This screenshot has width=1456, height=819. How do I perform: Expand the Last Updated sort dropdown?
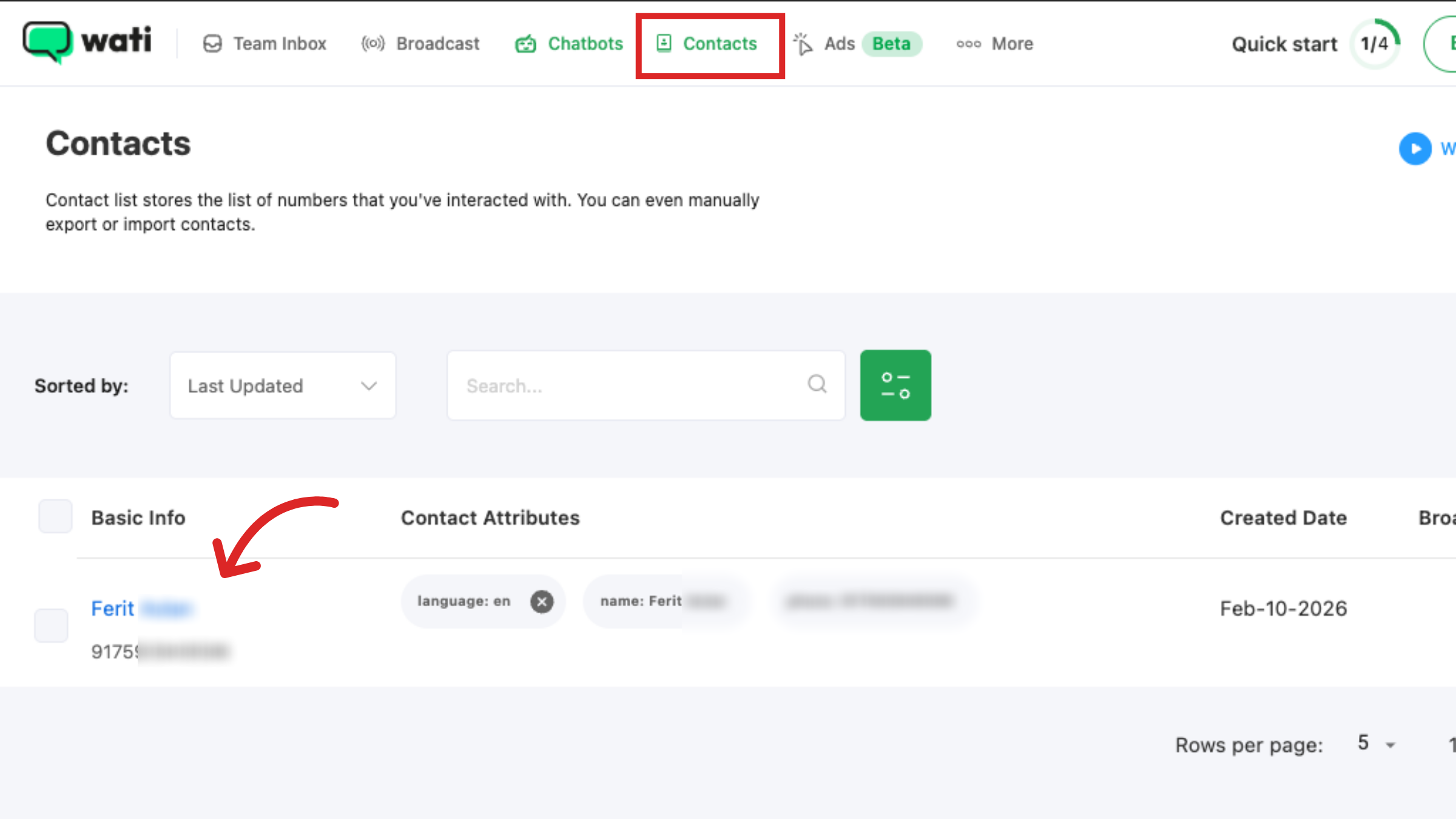point(283,386)
